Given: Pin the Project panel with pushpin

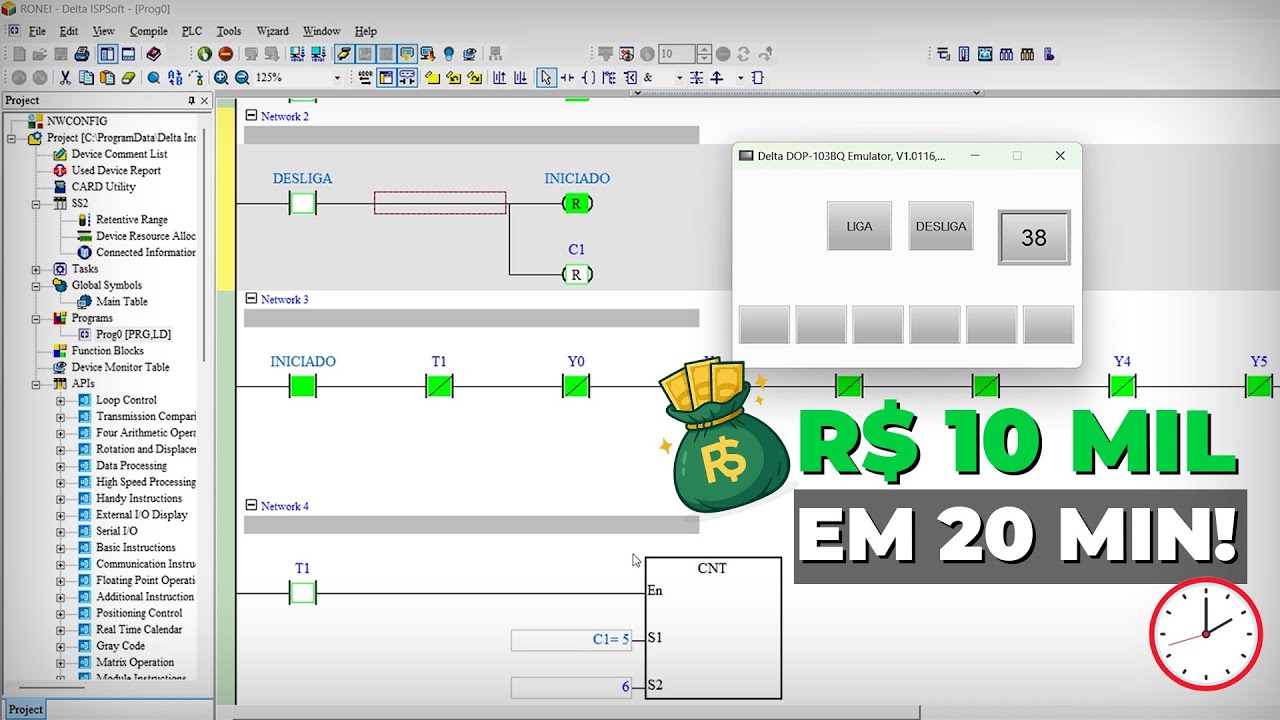Looking at the screenshot, I should pos(192,100).
